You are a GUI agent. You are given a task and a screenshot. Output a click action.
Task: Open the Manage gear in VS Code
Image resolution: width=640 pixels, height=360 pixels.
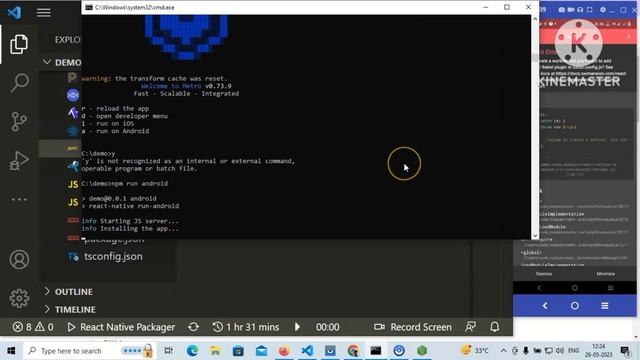point(19,298)
